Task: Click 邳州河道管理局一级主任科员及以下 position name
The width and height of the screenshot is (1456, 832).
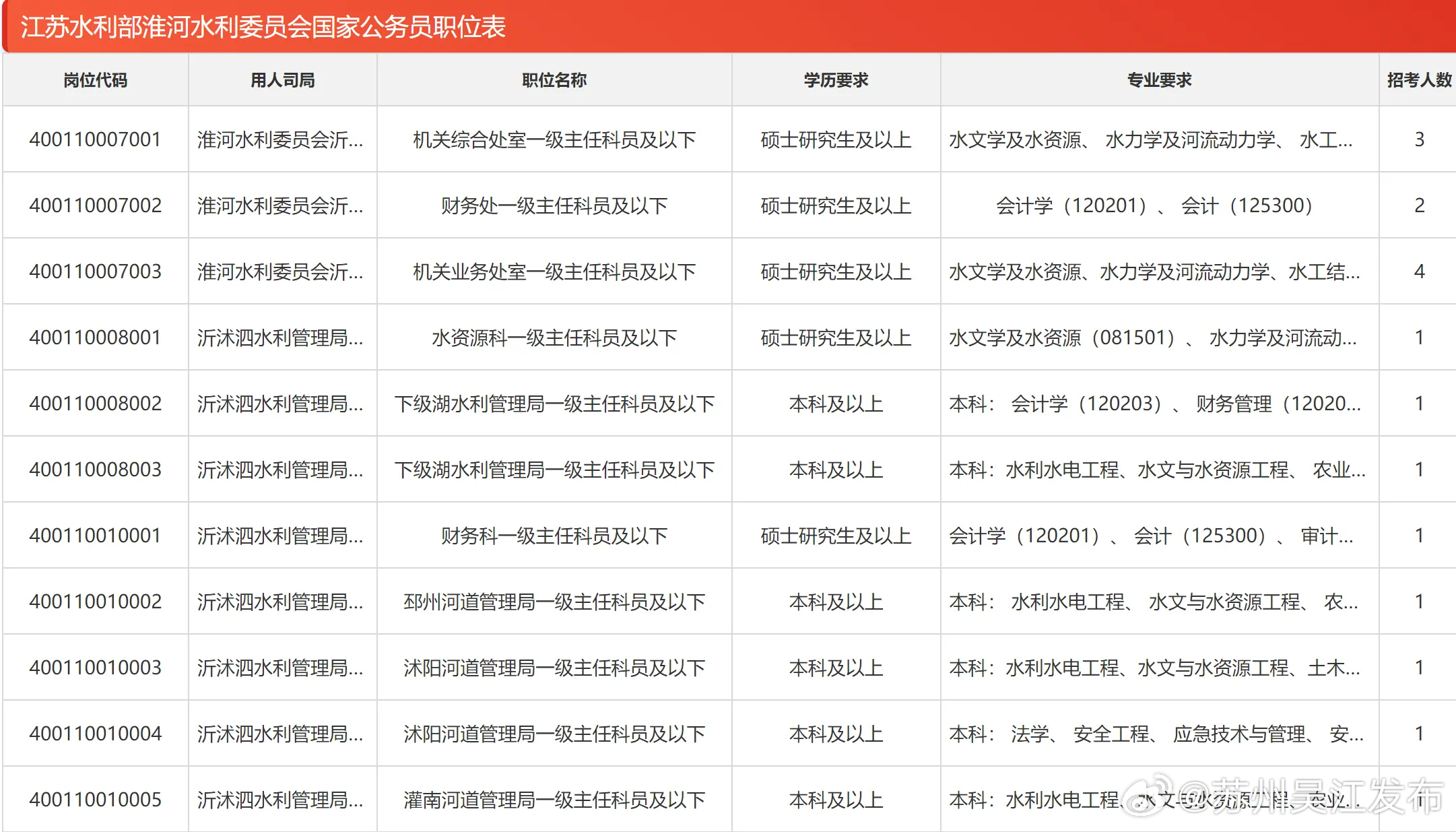Action: coord(554,602)
